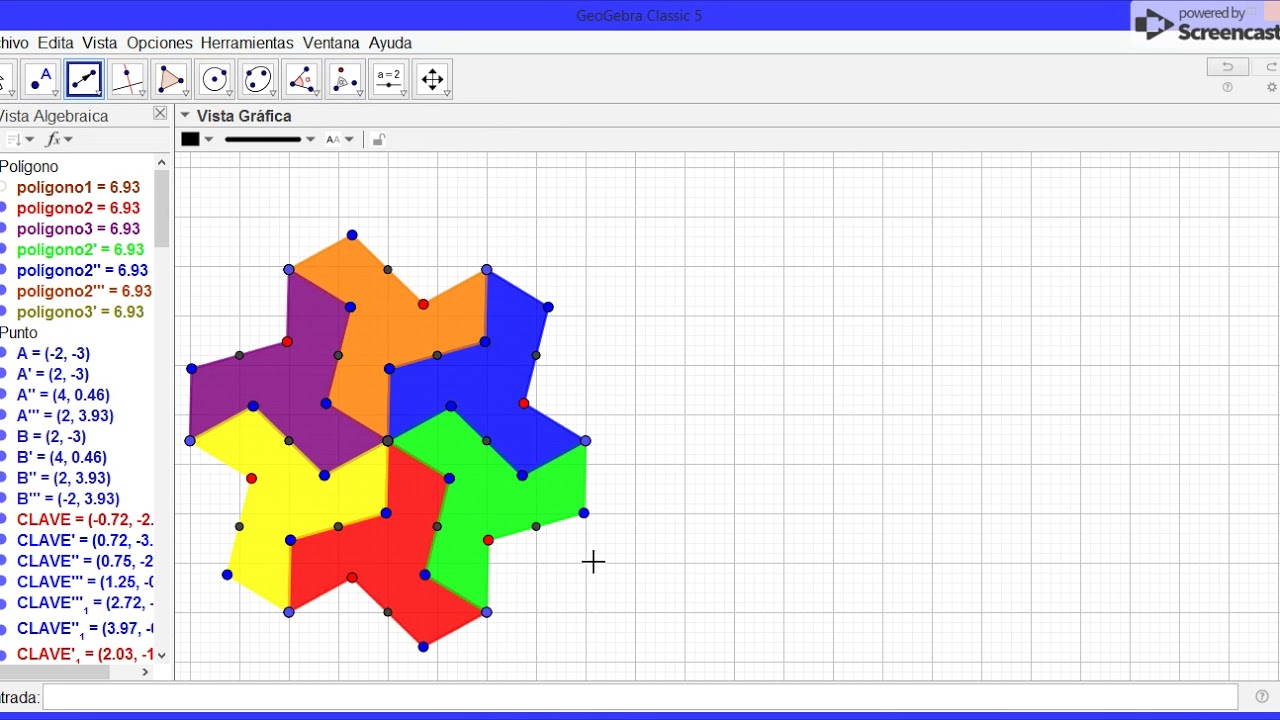Click the black color swatch
This screenshot has height=720, width=1280.
tap(190, 139)
